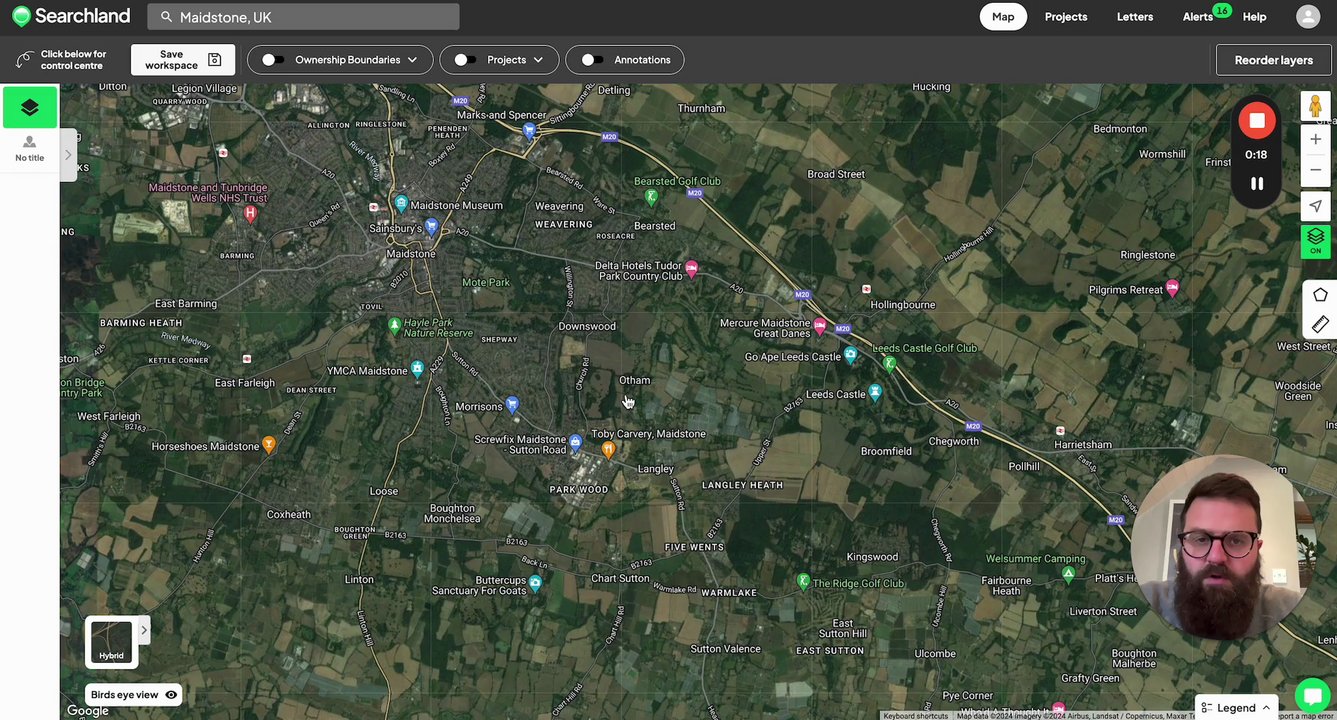
Task: Click the search magnifier icon
Action: pos(167,17)
